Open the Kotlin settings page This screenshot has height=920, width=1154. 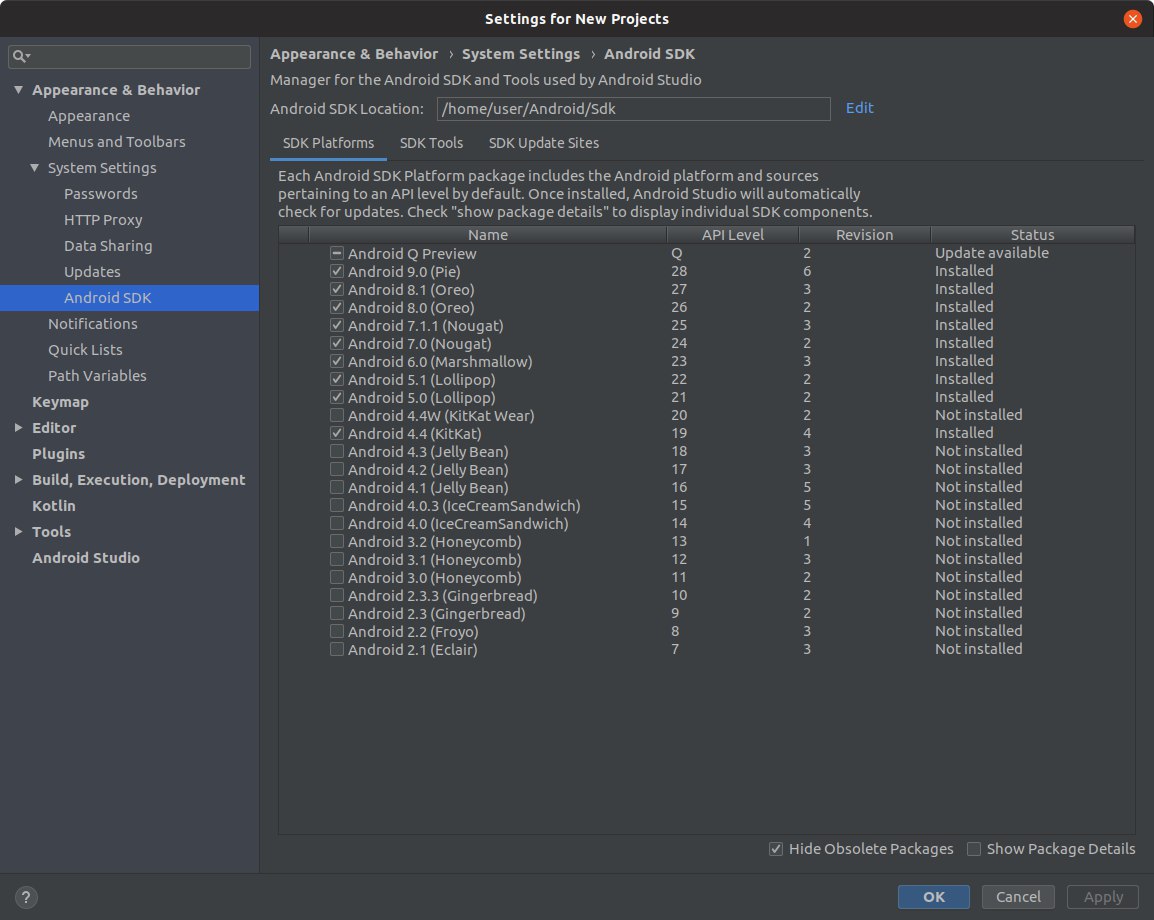click(54, 506)
